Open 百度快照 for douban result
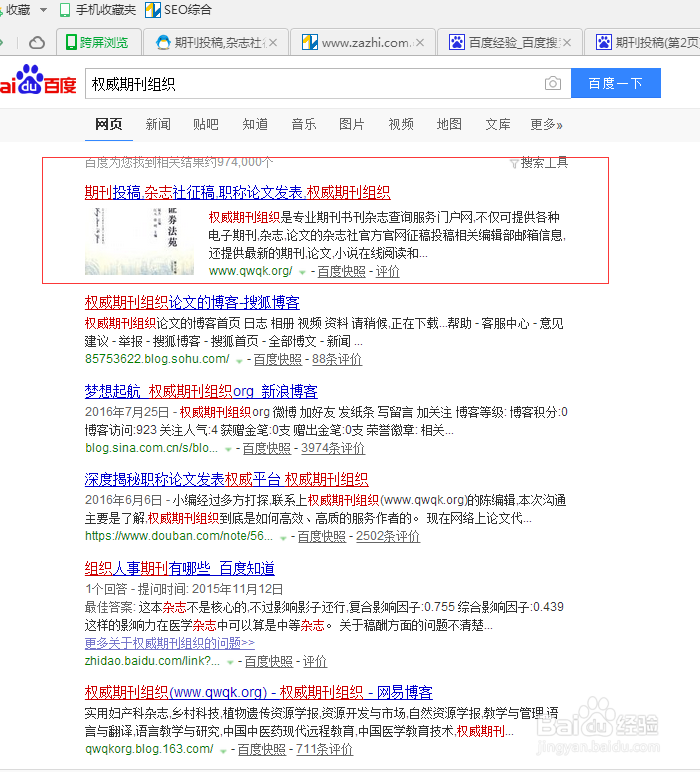This screenshot has width=700, height=772. click(322, 536)
